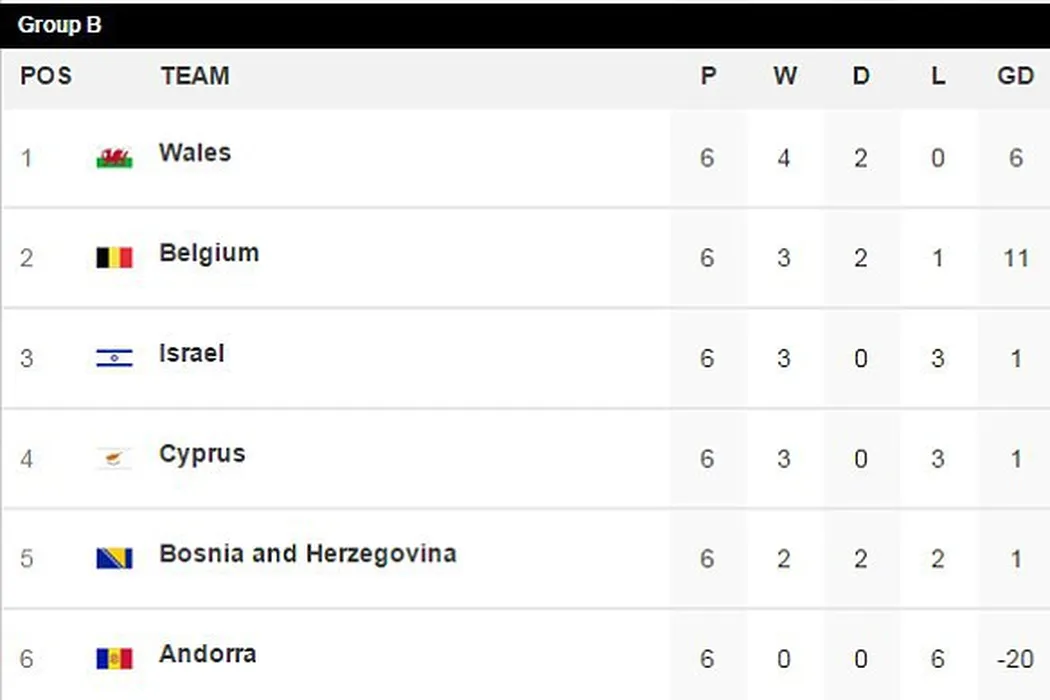Click Andorra's goal difference of -20
Image resolution: width=1050 pixels, height=700 pixels.
click(x=1014, y=659)
